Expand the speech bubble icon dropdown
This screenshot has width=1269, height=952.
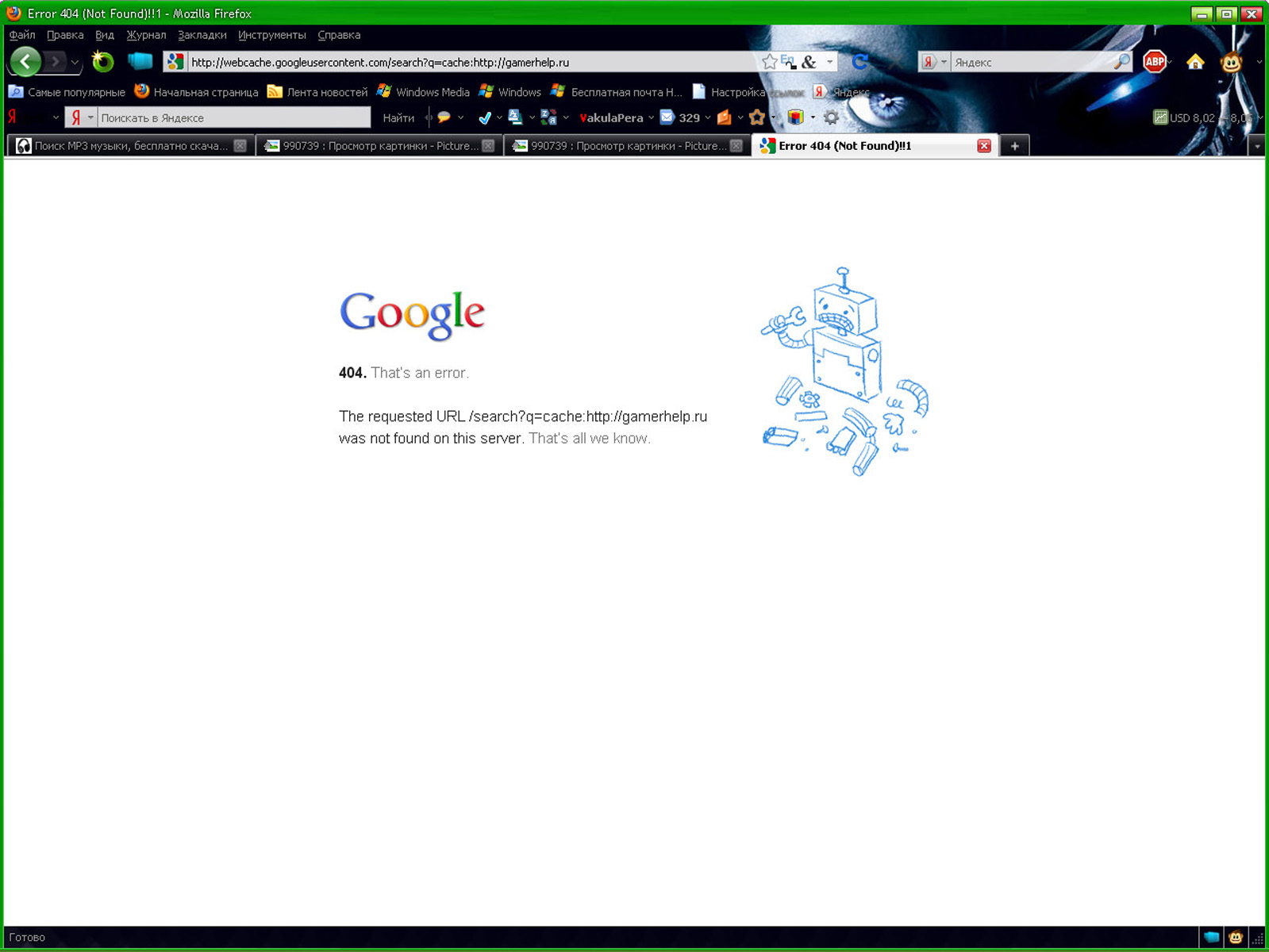coord(461,117)
